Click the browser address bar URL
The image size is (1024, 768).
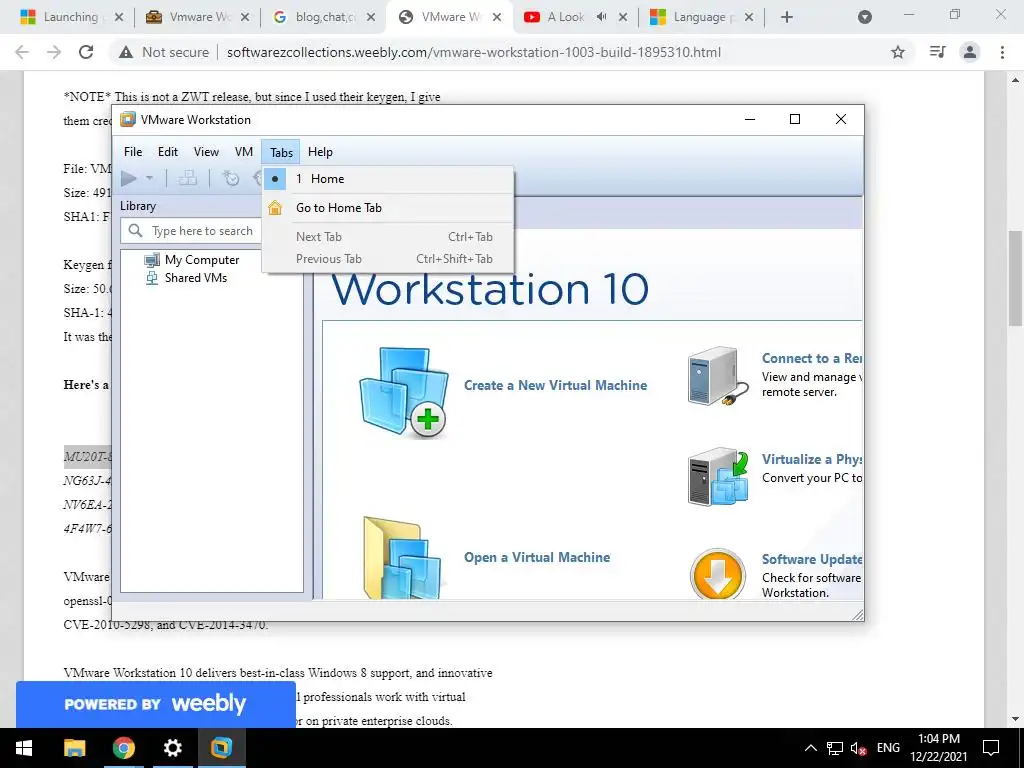click(x=473, y=52)
